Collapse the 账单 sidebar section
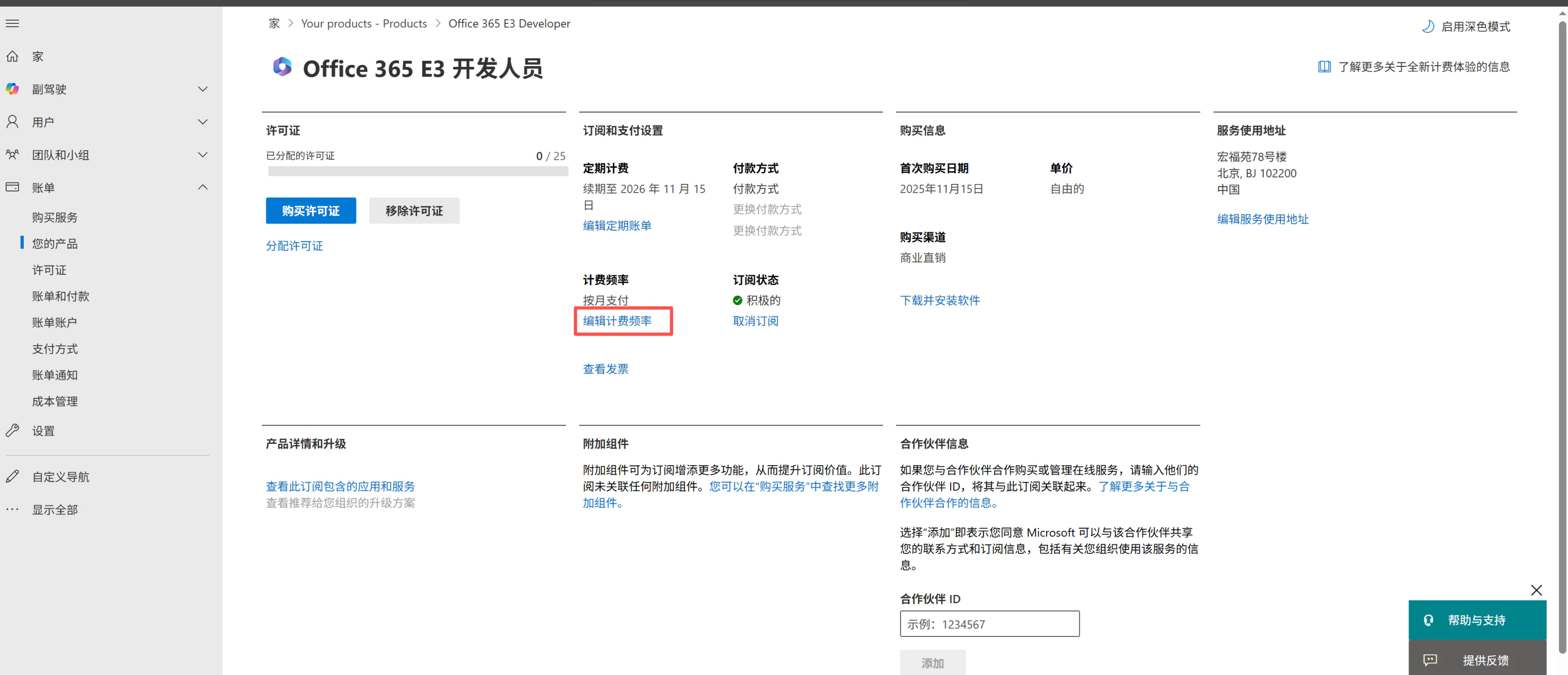 tap(203, 187)
